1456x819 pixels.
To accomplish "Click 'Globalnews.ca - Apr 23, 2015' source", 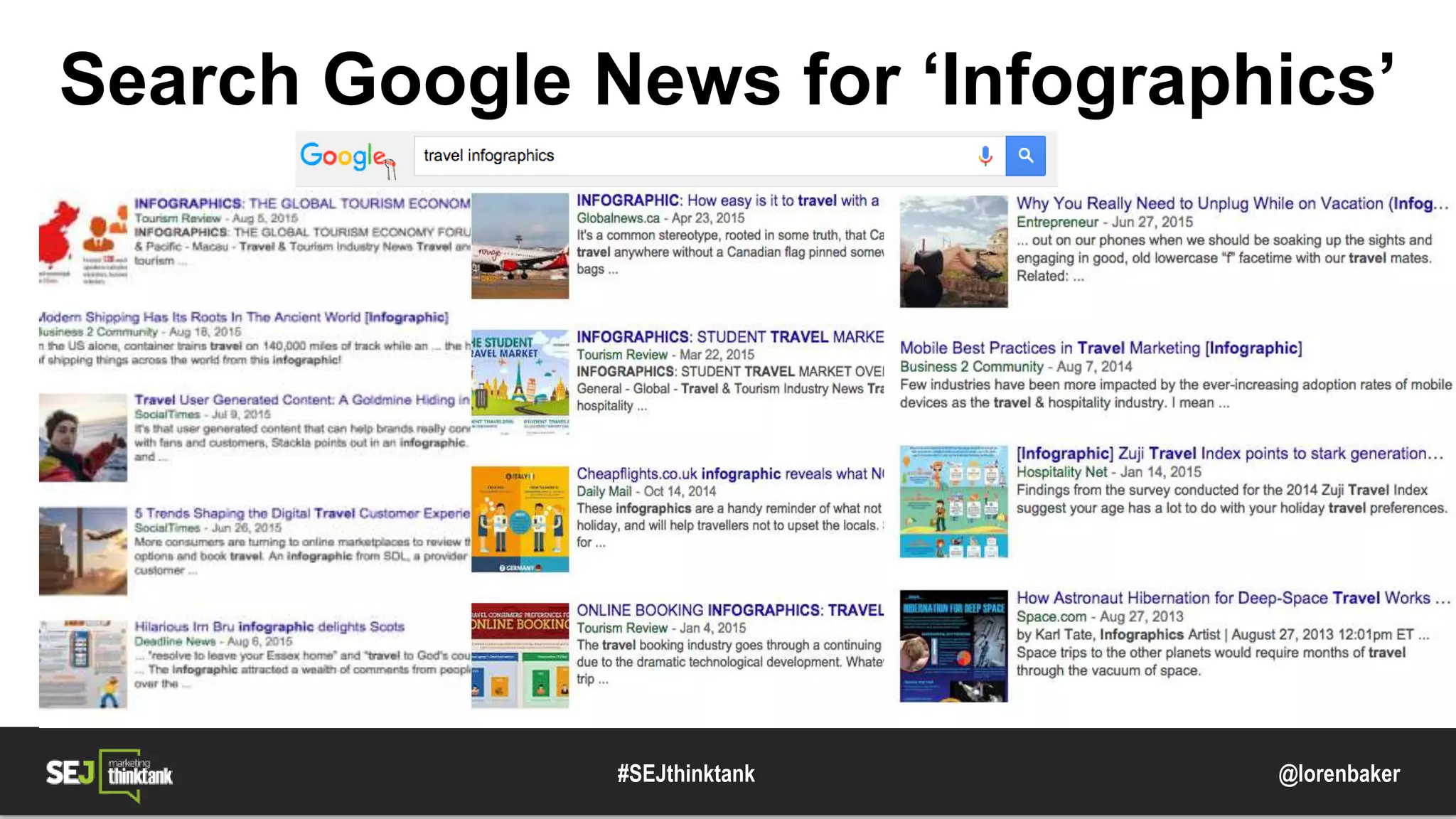I will point(660,218).
